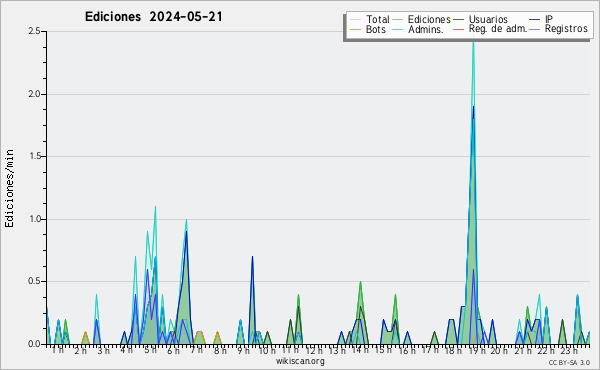This screenshot has height=370, width=600.
Task: Click the 'CC BY-SA 3.0' license text
Action: coord(569,362)
